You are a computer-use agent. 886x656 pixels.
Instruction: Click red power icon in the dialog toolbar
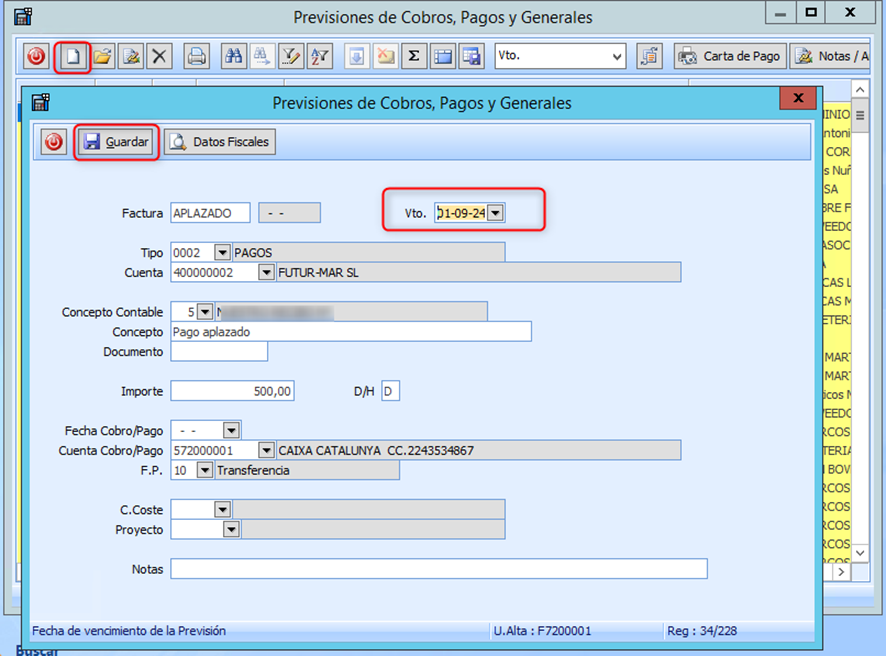pyautogui.click(x=54, y=143)
